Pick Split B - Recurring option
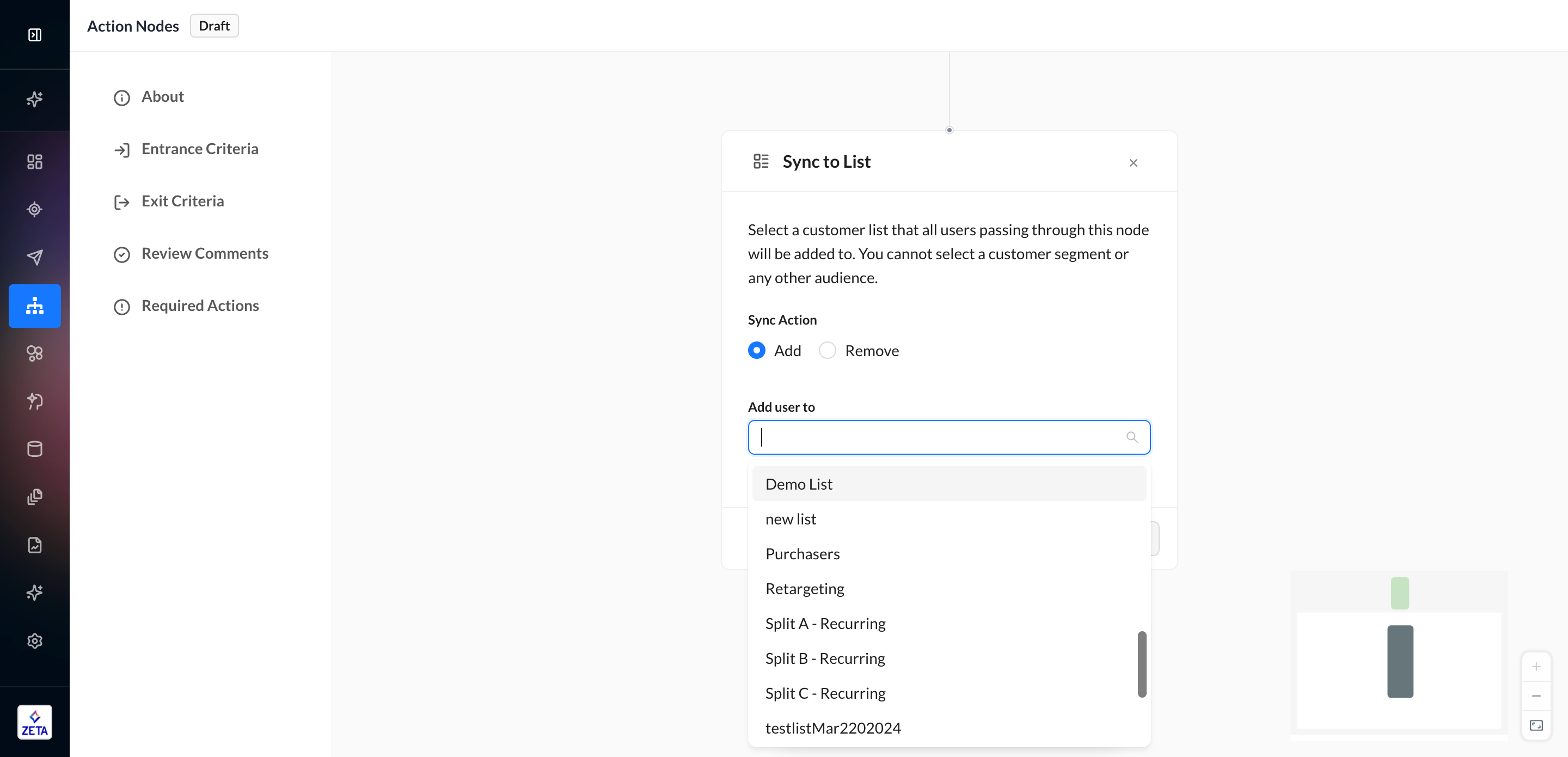The image size is (1568, 757). (825, 658)
